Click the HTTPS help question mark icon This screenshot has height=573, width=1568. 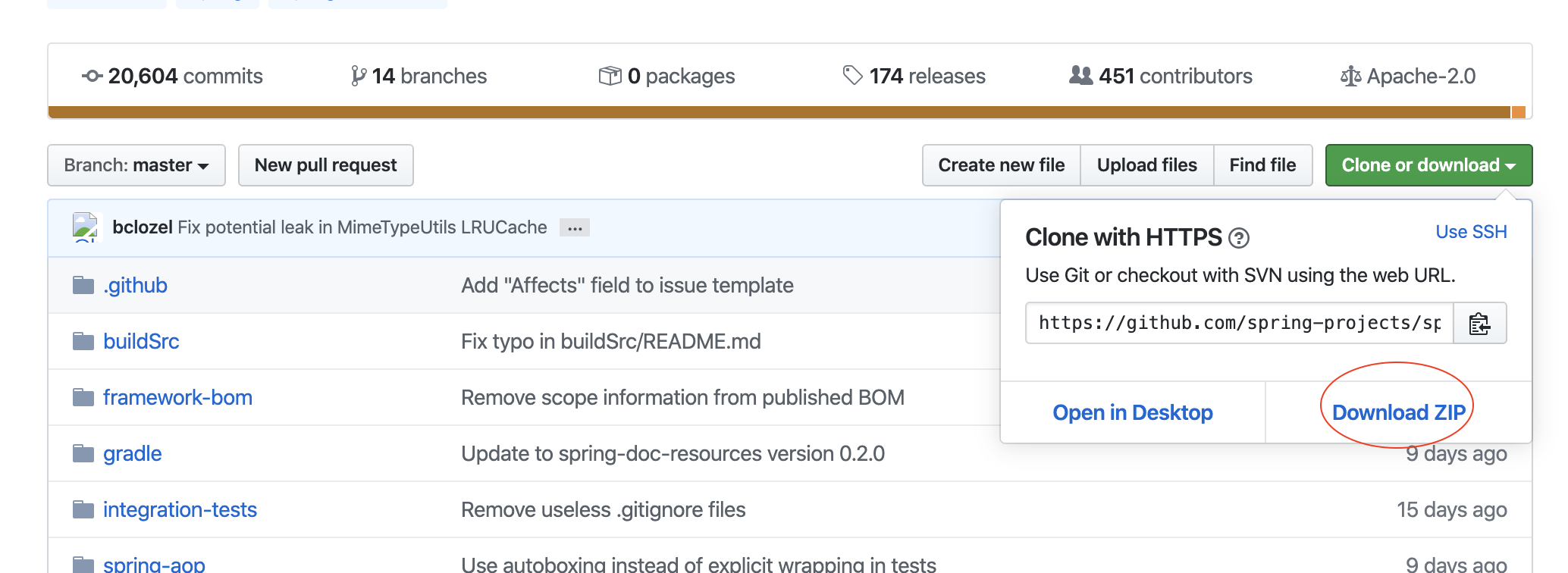coord(1239,239)
